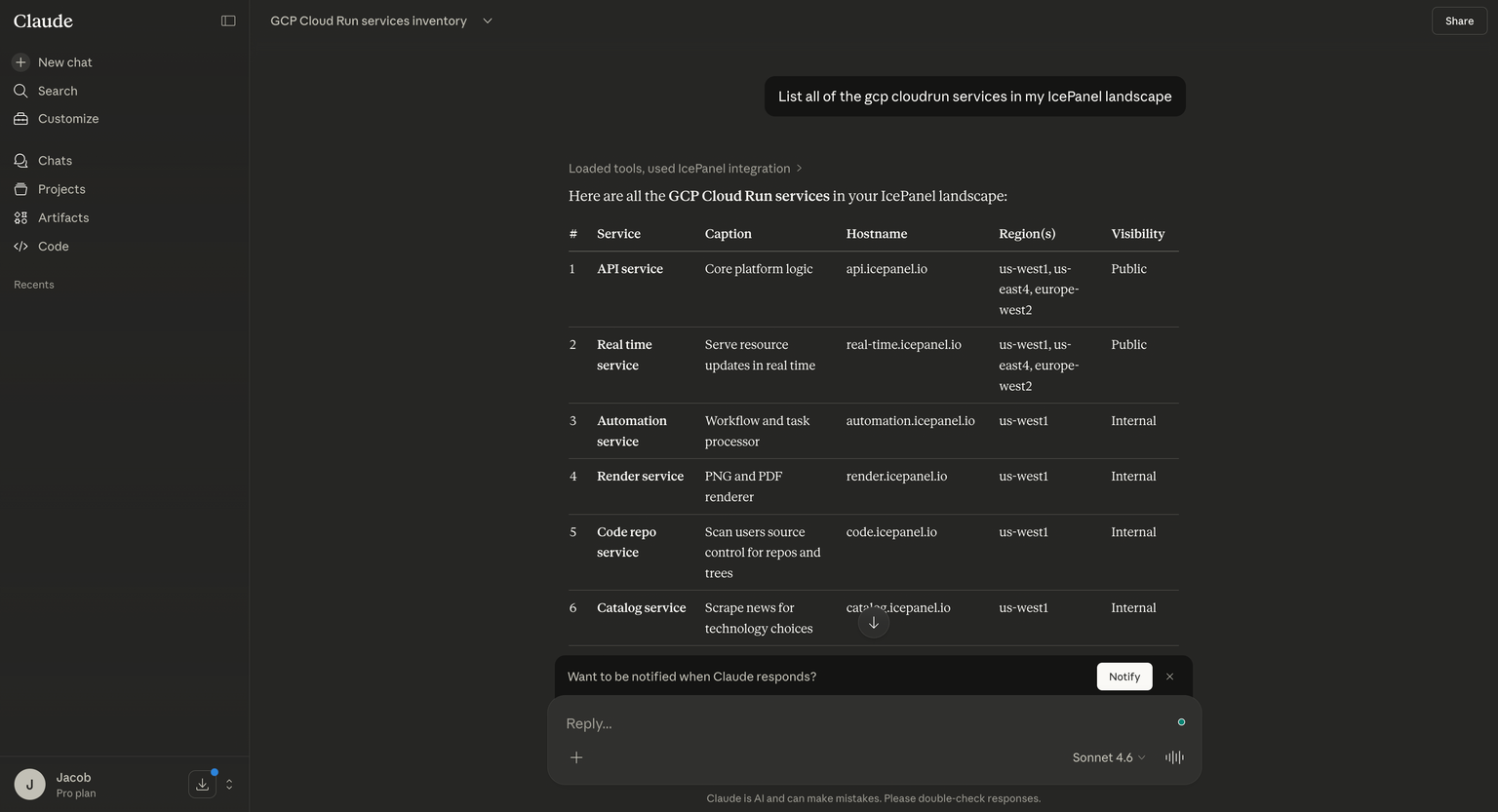Collapse the sidebar panel icon
The height and width of the screenshot is (812, 1498).
[x=228, y=20]
